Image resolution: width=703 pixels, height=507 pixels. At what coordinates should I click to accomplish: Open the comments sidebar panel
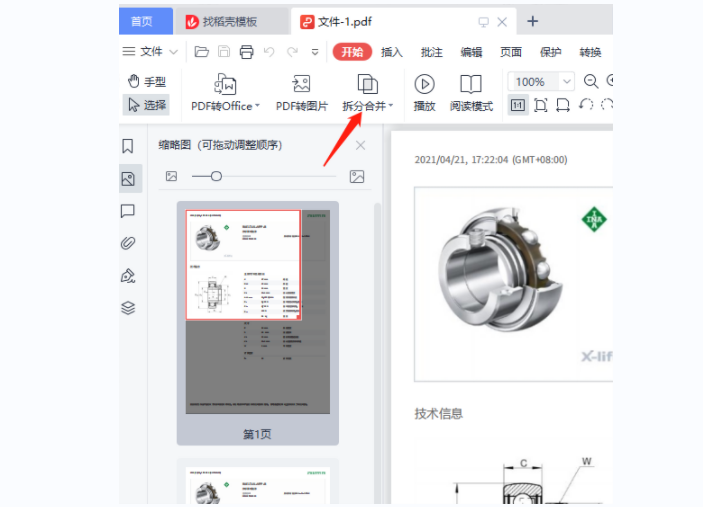[x=128, y=211]
